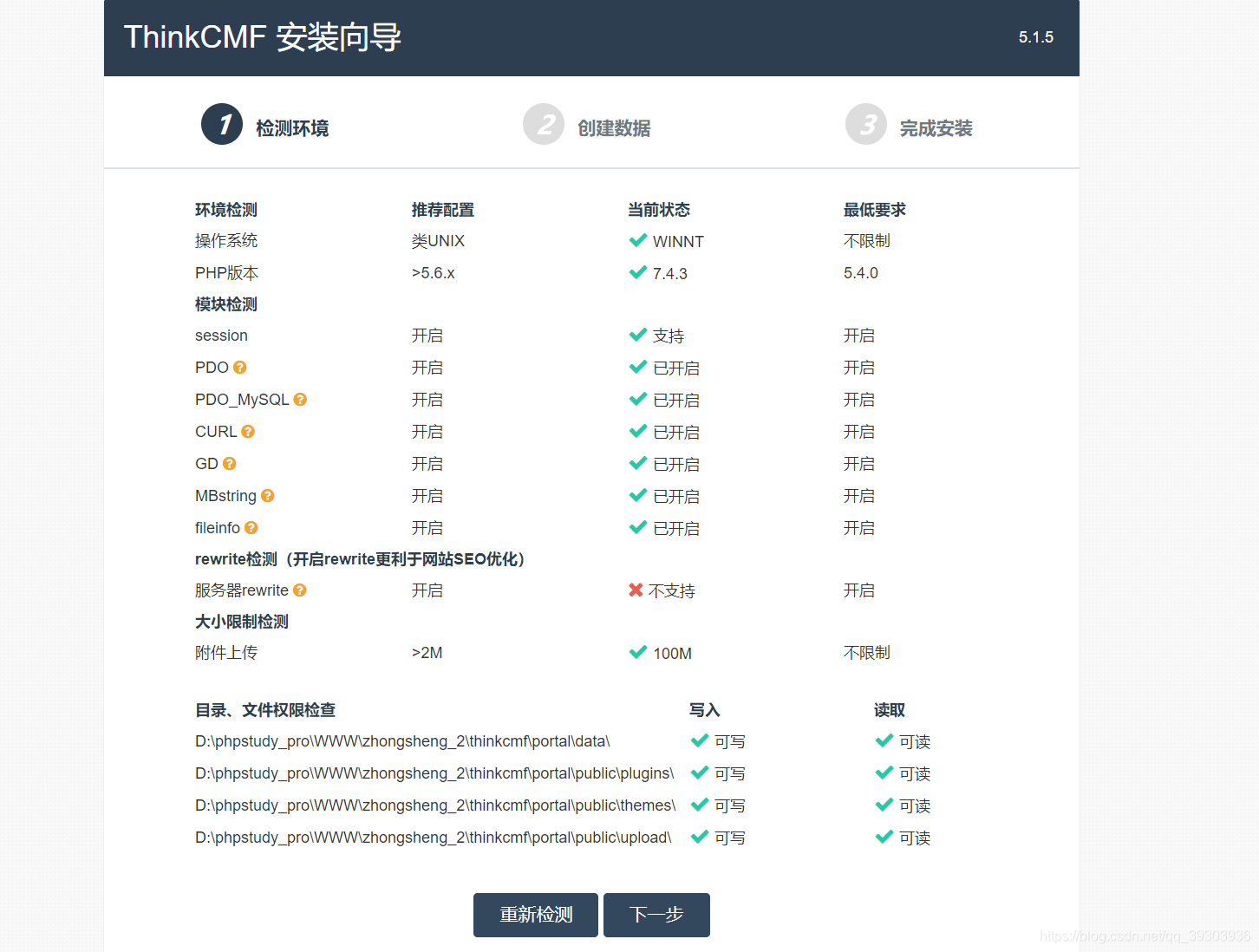Click the session row label
Screen dimensions: 1259x952
click(221, 336)
